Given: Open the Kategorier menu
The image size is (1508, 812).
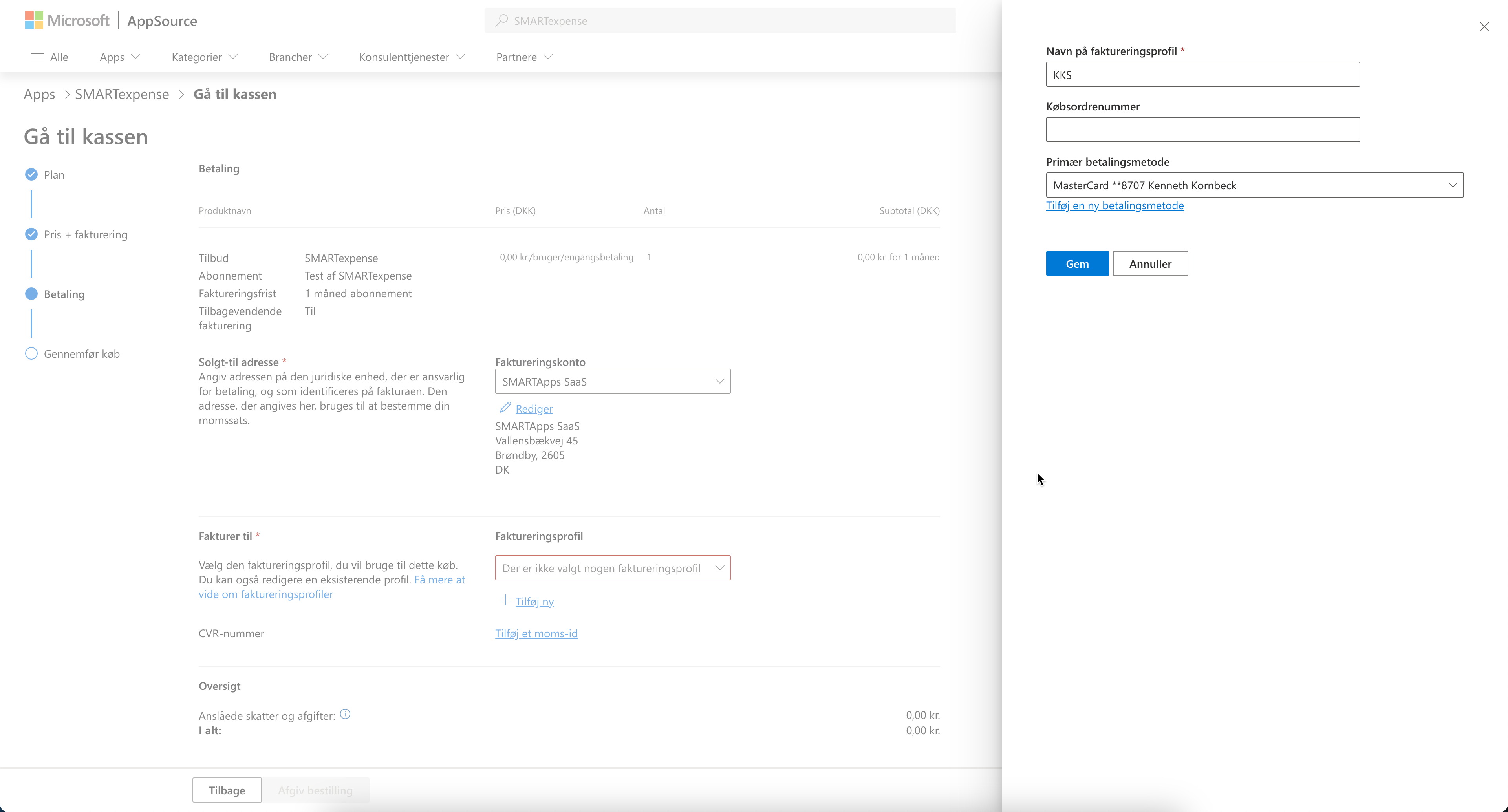Looking at the screenshot, I should coord(204,57).
